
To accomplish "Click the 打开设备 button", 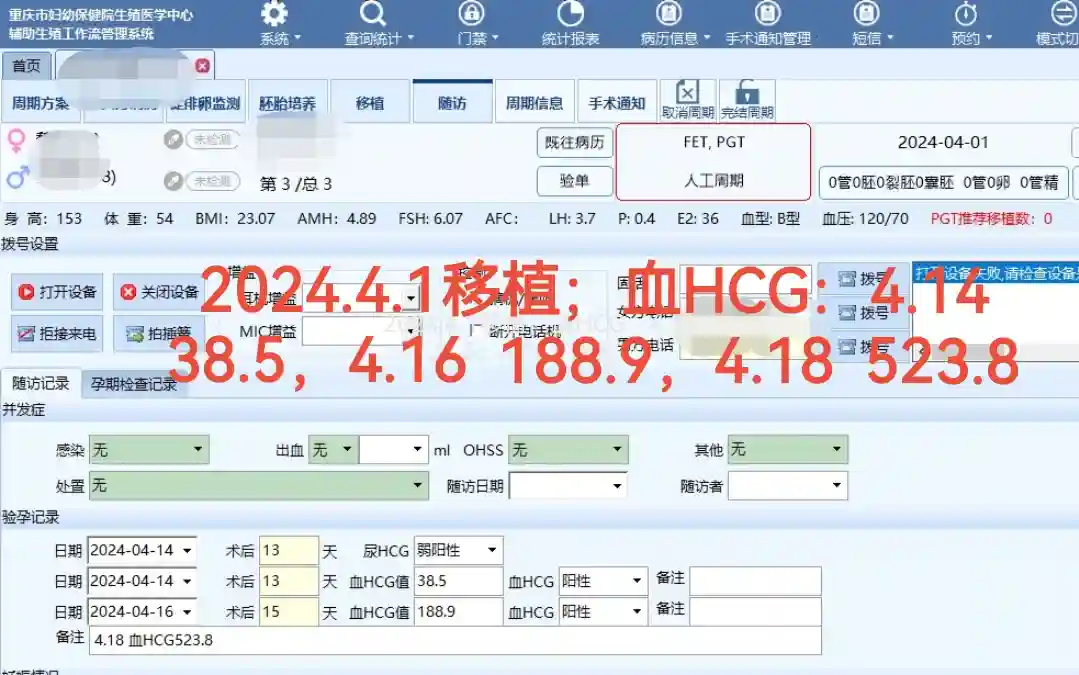I will coord(57,292).
